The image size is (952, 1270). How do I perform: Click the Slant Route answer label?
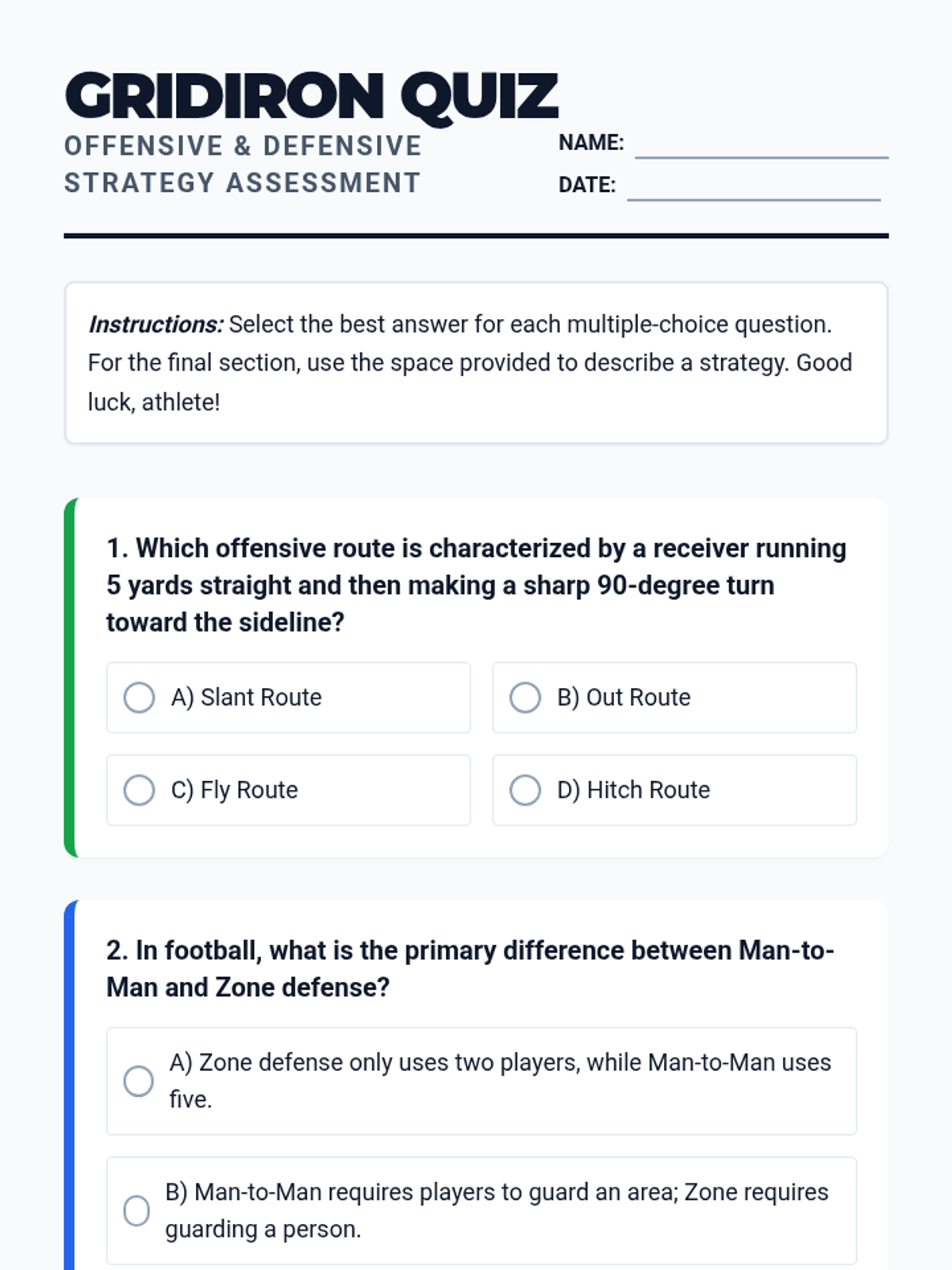pyautogui.click(x=246, y=698)
